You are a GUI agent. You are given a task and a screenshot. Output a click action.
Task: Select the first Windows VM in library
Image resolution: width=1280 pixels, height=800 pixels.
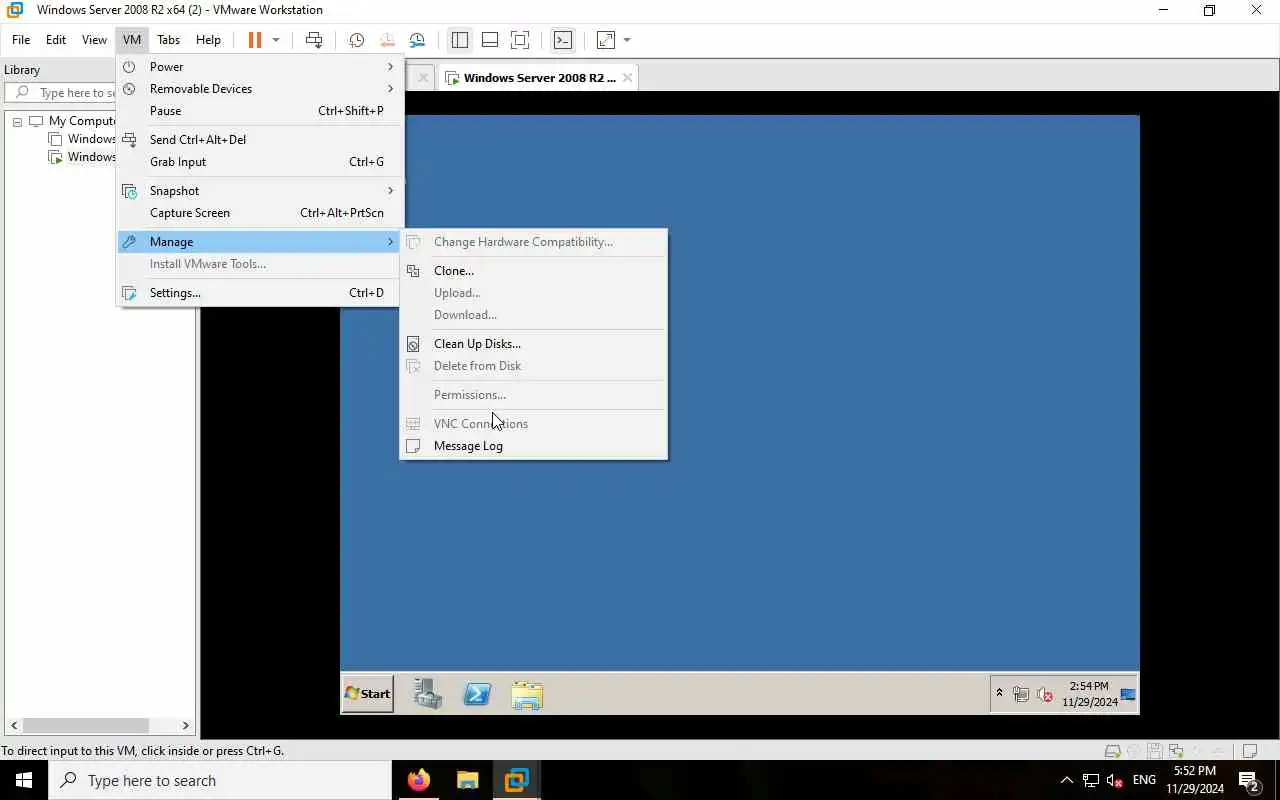pos(91,139)
